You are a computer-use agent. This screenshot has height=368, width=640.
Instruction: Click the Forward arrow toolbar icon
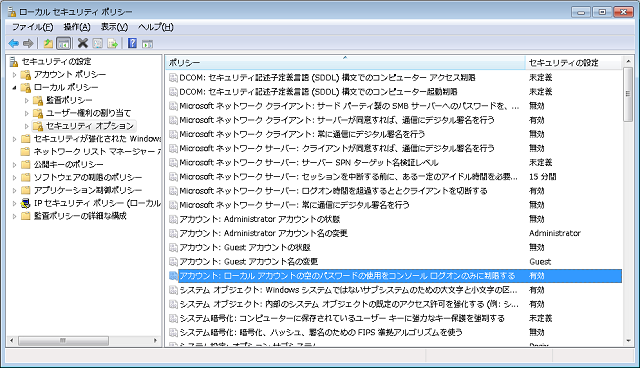pos(28,43)
